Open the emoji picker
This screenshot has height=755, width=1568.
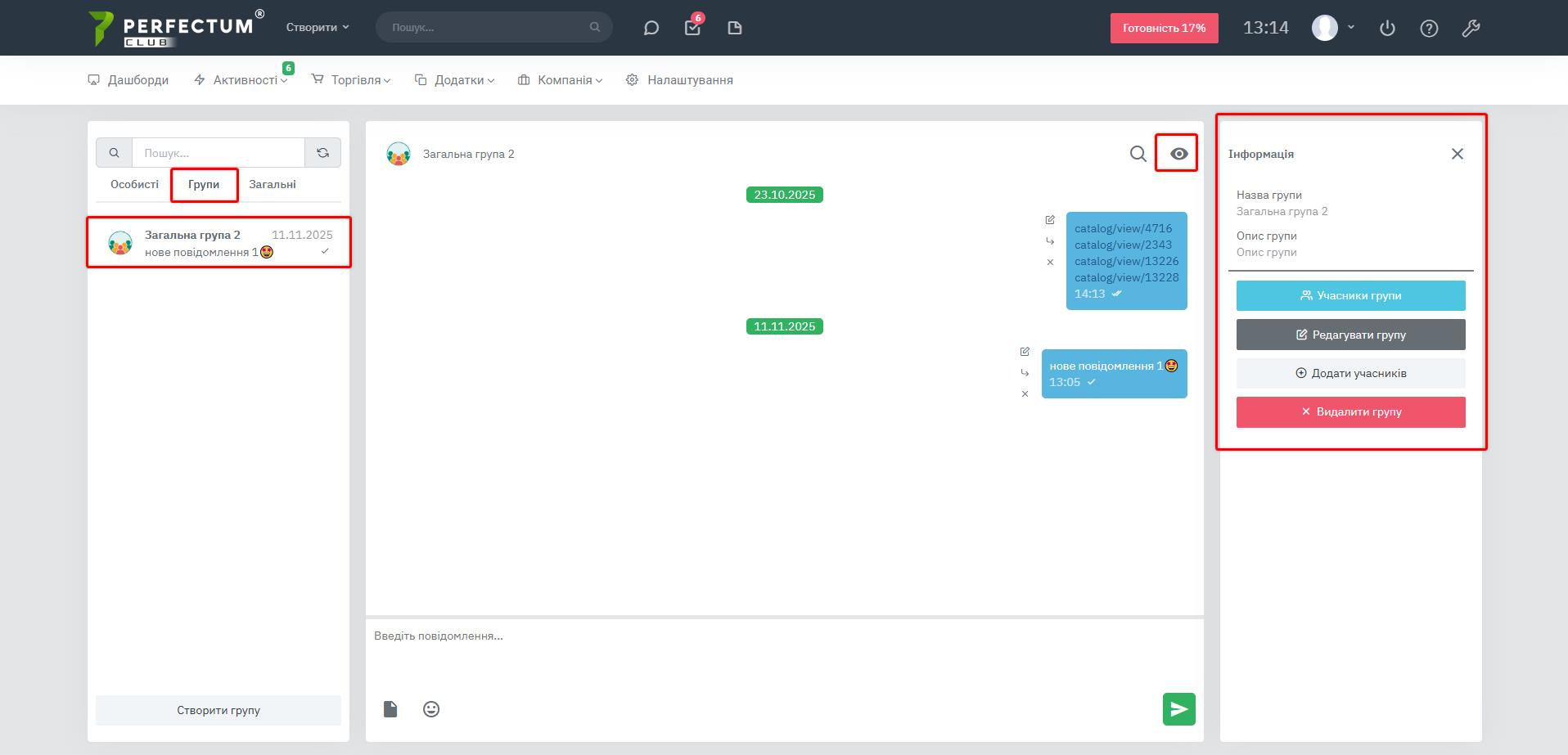[431, 709]
